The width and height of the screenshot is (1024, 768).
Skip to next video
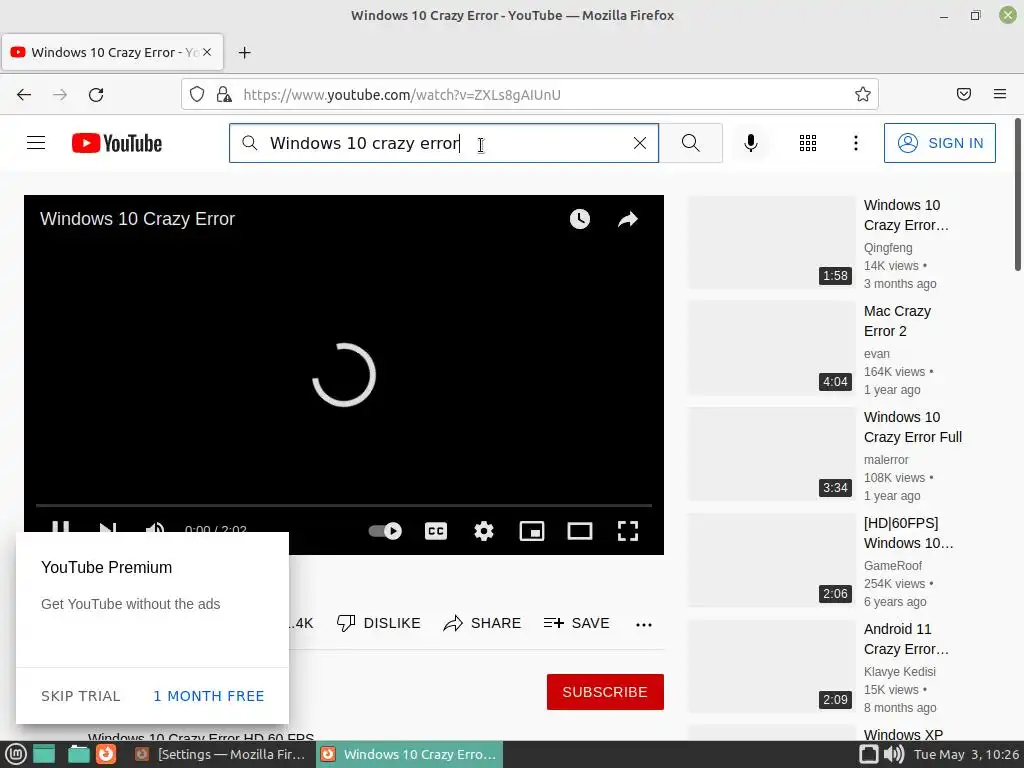[108, 528]
